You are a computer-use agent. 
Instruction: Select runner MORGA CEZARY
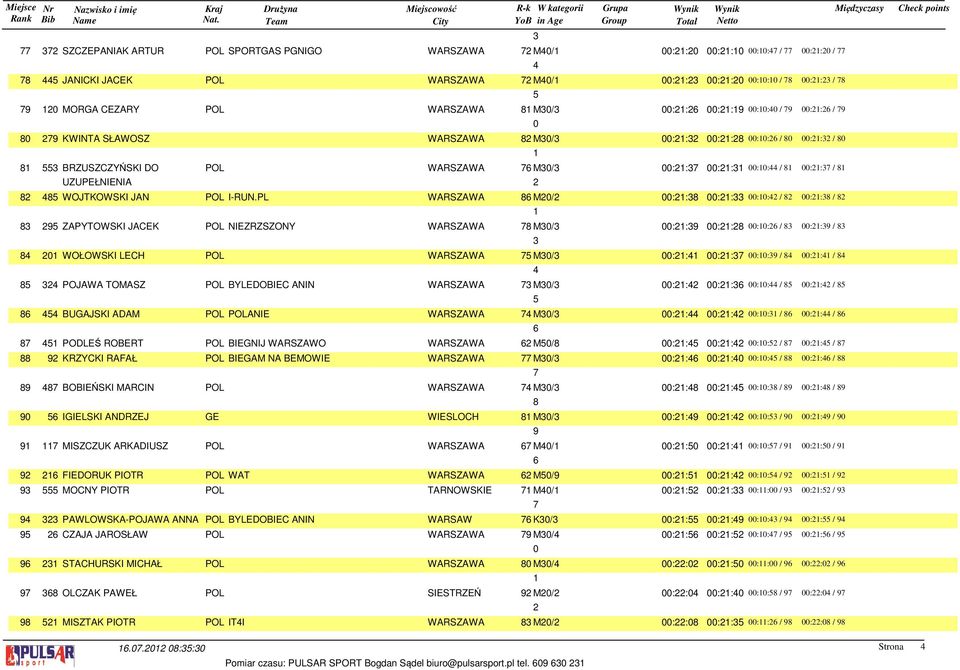(101, 110)
